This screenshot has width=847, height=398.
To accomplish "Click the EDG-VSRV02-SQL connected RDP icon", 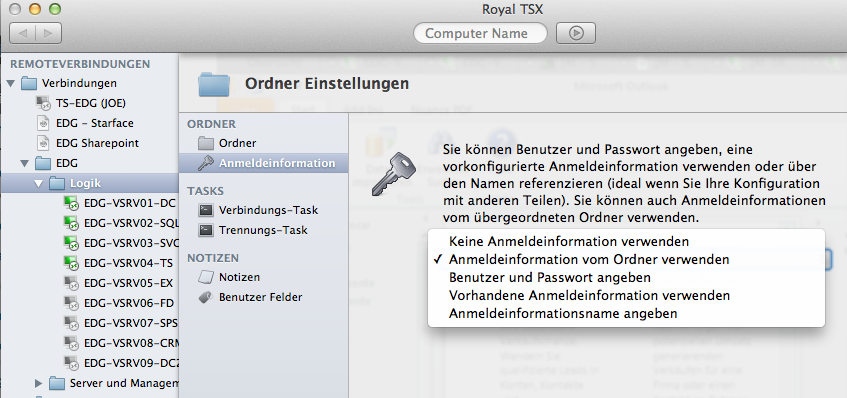I will pyautogui.click(x=71, y=223).
